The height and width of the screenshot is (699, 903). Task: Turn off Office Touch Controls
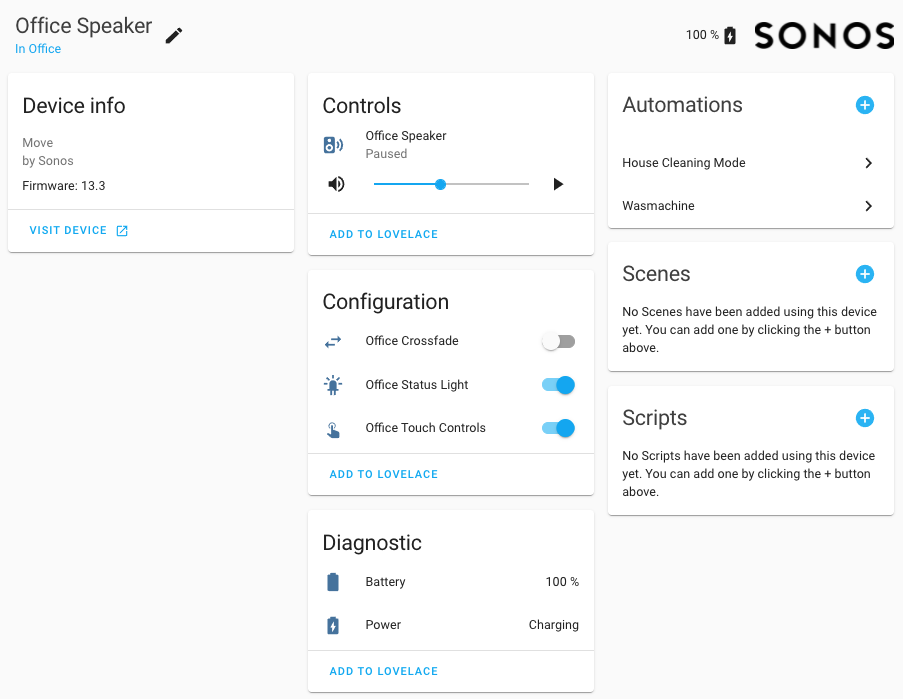click(x=558, y=427)
